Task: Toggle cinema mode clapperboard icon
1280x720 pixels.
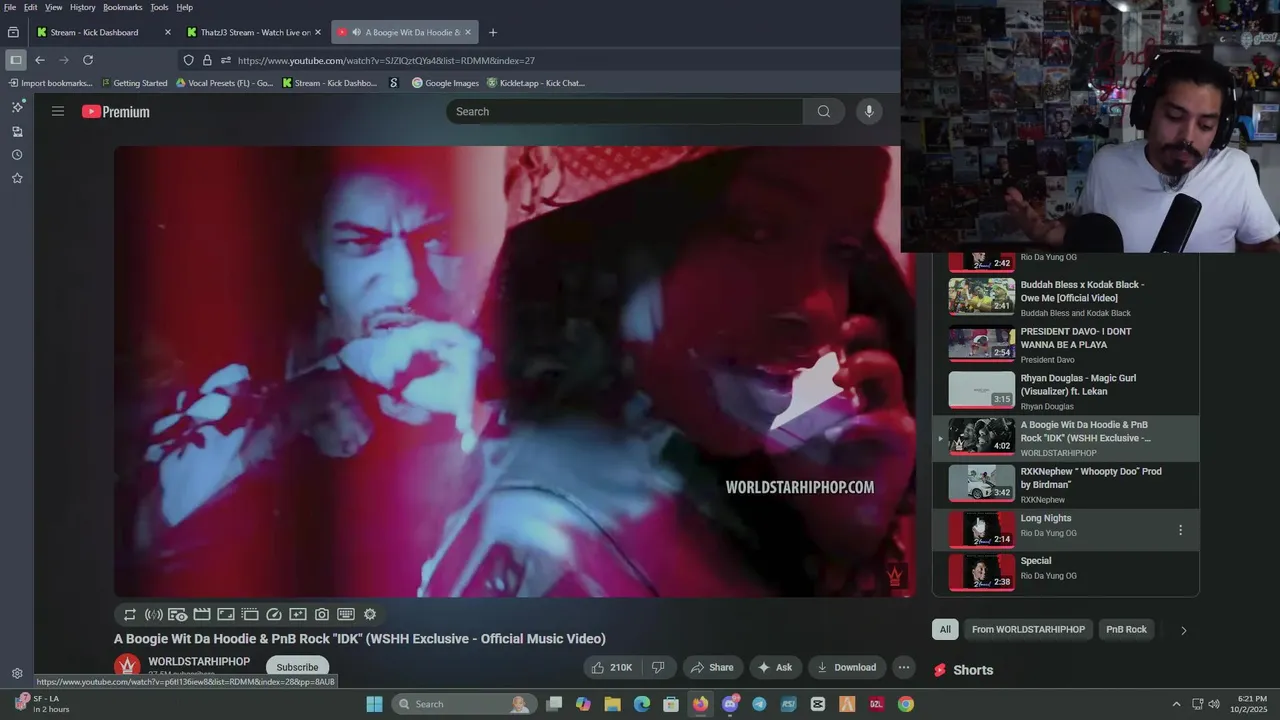Action: point(201,614)
